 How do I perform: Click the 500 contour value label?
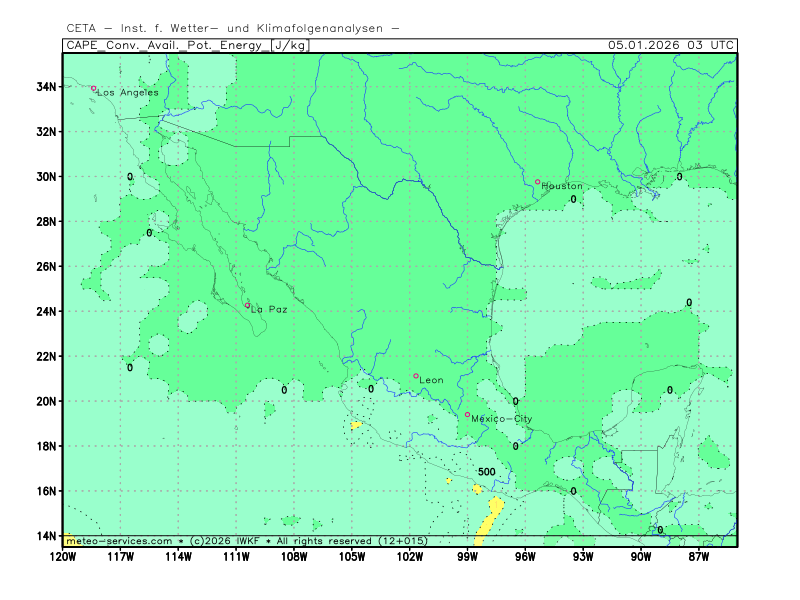[486, 472]
